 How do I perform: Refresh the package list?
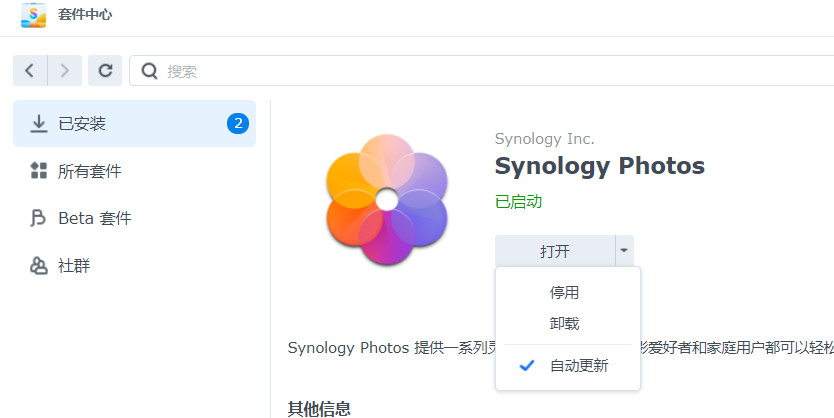pos(105,70)
